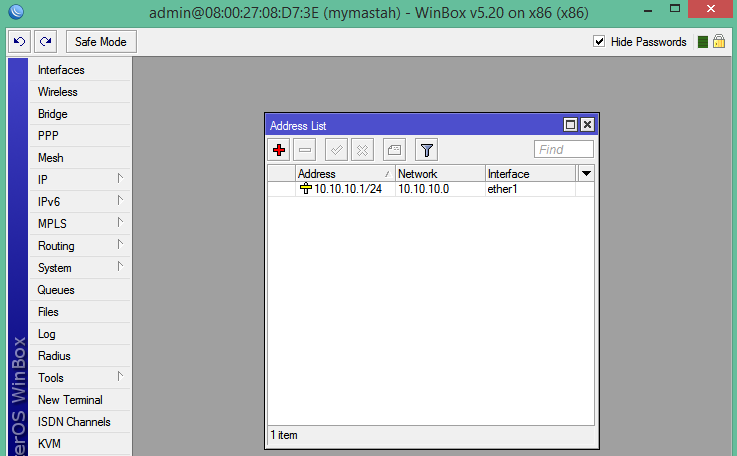Enable Safe Mode
Image resolution: width=737 pixels, height=456 pixels.
[x=101, y=42]
